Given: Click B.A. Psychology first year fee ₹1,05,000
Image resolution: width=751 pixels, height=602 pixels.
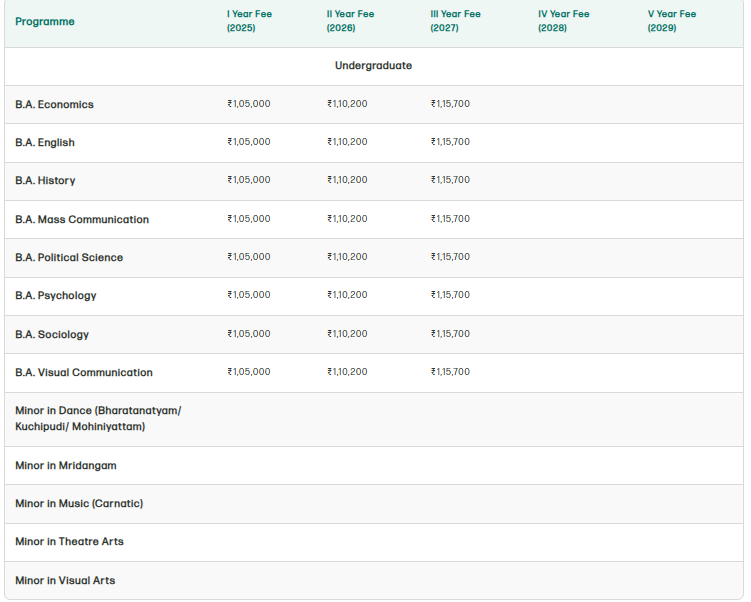Looking at the screenshot, I should click(248, 295).
